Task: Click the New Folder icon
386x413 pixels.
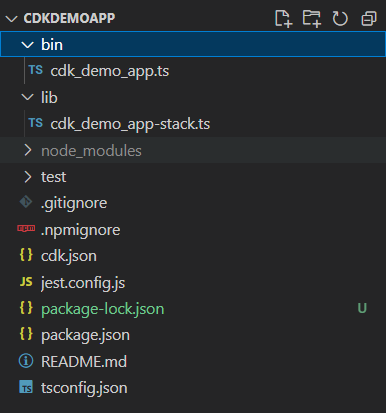Action: (312, 18)
